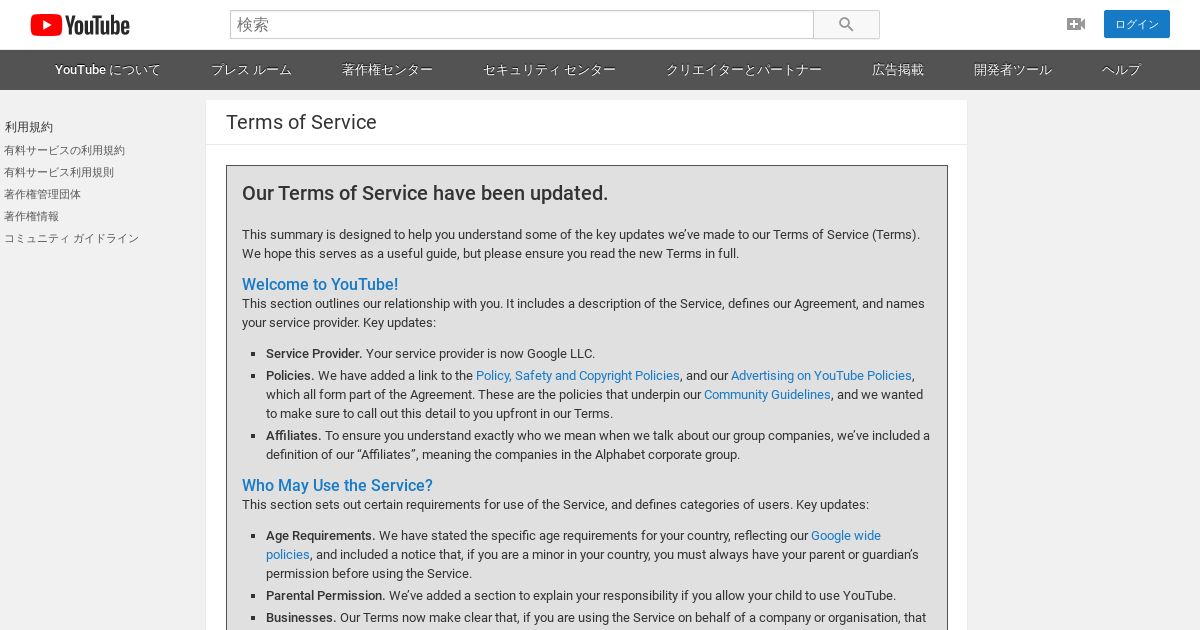
Task: Select 有料サービスの利用規約 in sidebar
Action: (x=65, y=150)
